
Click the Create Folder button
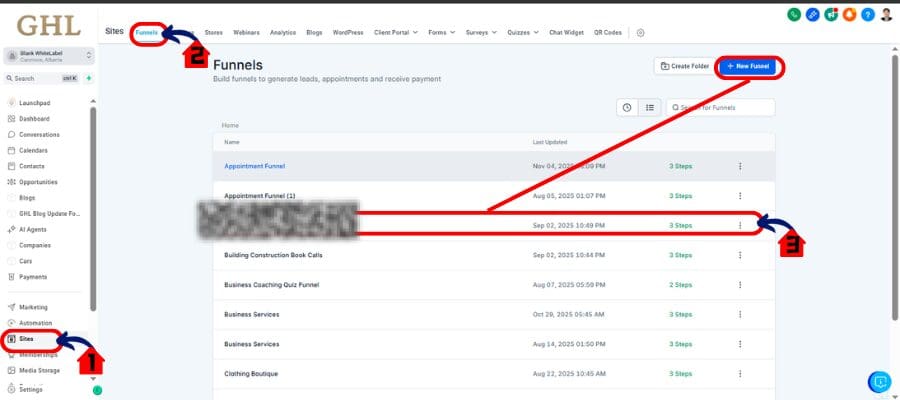(x=683, y=66)
